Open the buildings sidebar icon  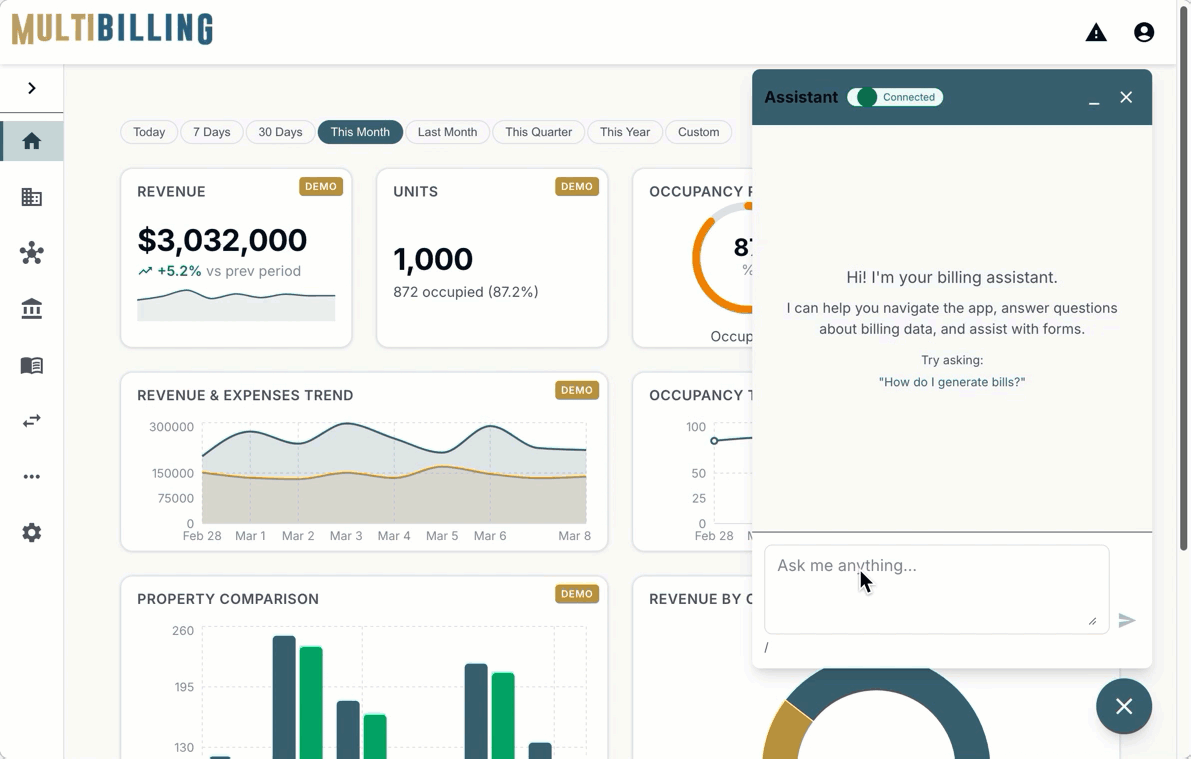click(32, 197)
